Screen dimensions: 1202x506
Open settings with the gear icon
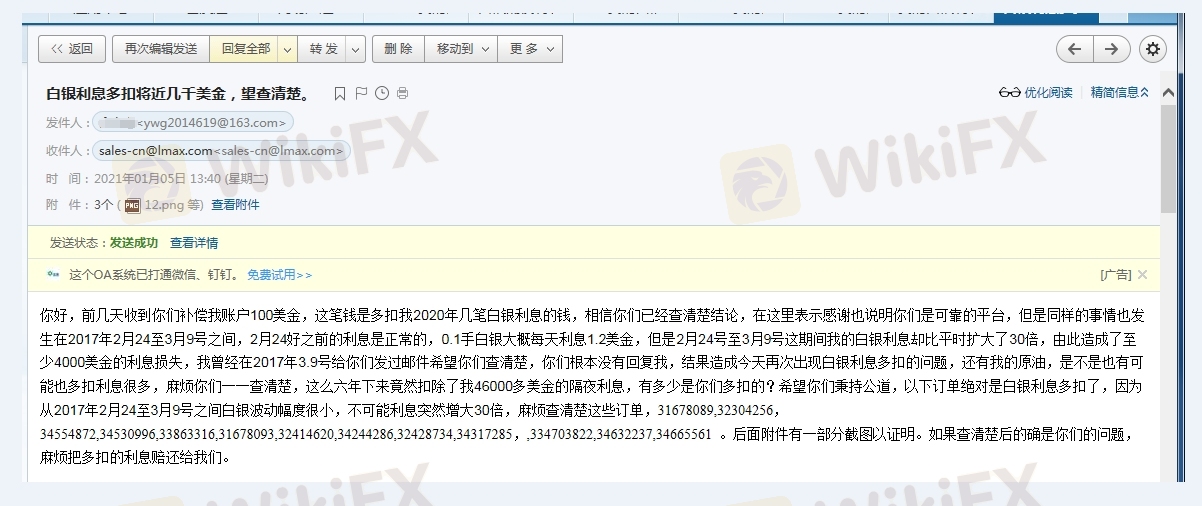1153,49
